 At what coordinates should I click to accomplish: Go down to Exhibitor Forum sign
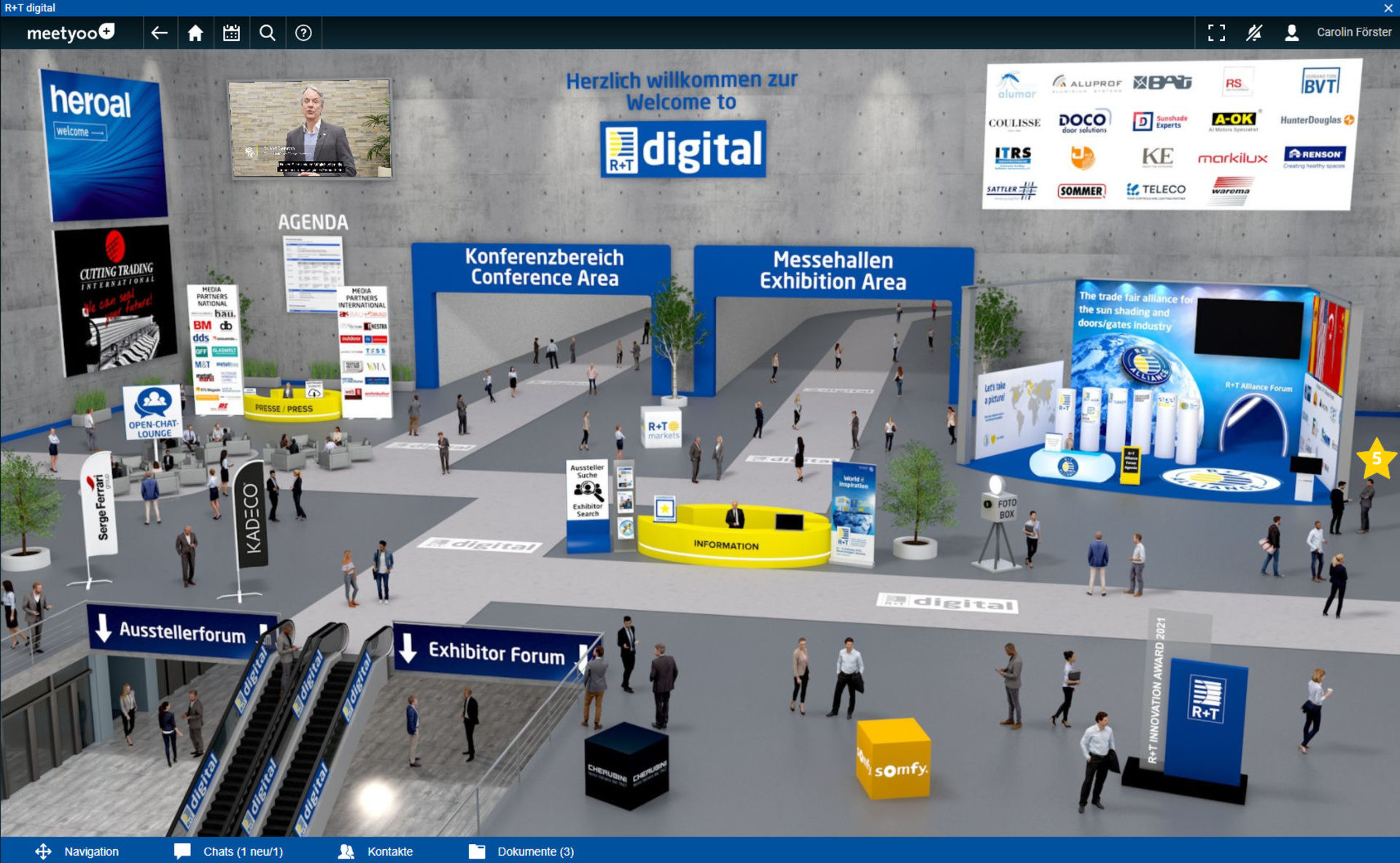pos(496,651)
